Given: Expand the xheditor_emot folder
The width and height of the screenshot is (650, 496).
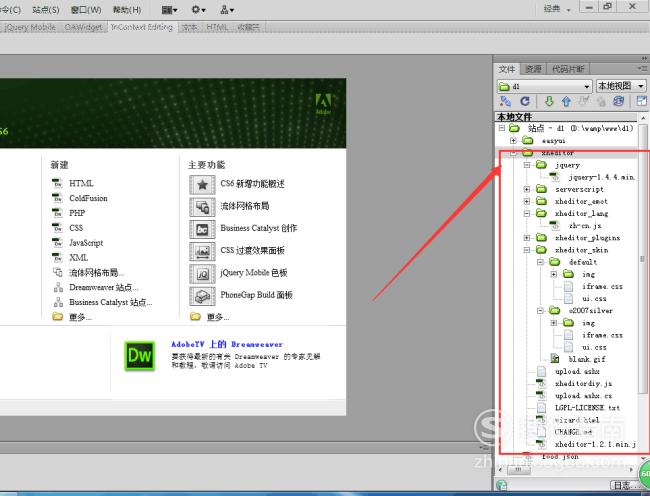Looking at the screenshot, I should tap(526, 201).
